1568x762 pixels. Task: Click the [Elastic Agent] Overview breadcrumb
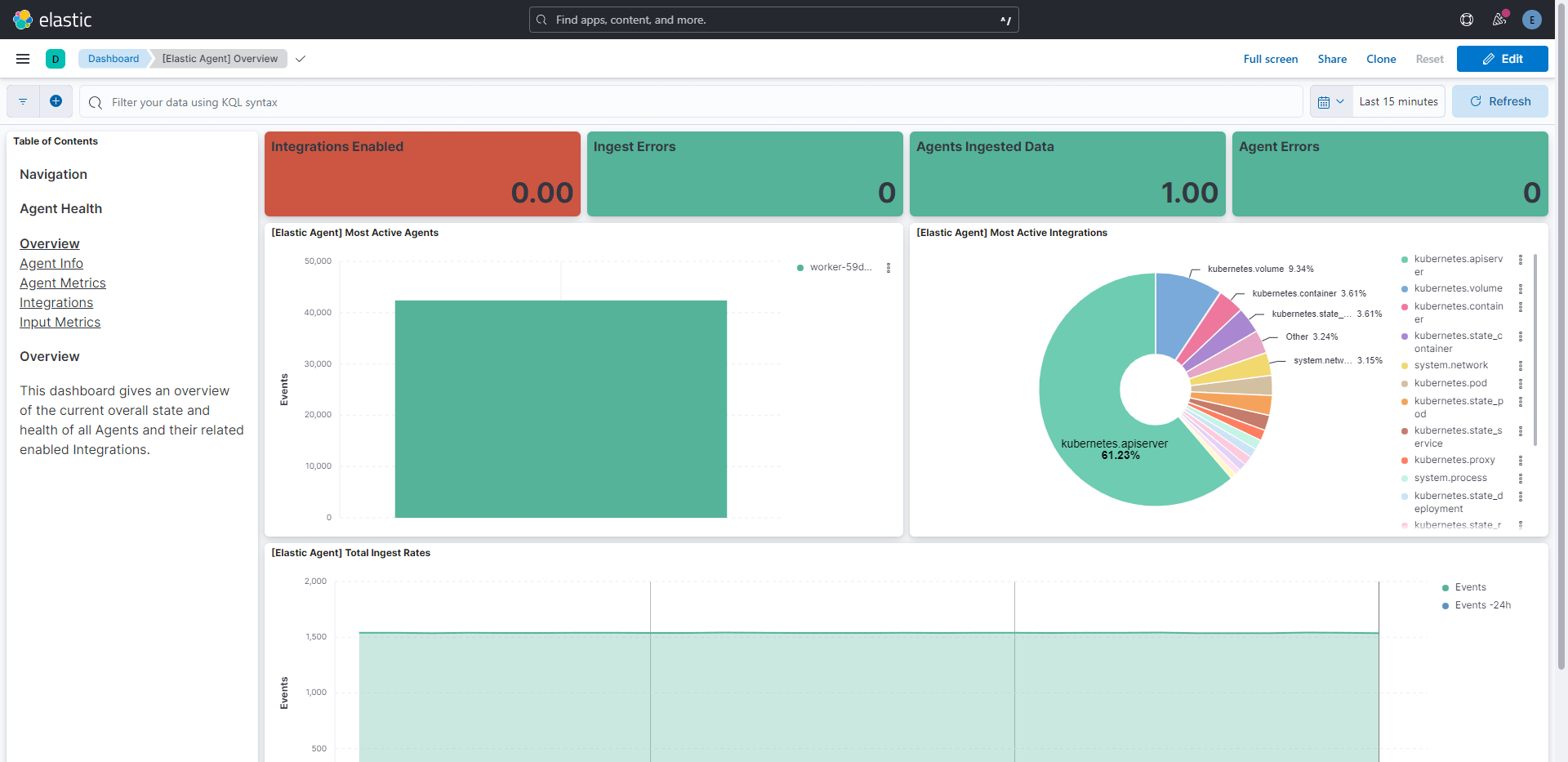[x=220, y=59]
